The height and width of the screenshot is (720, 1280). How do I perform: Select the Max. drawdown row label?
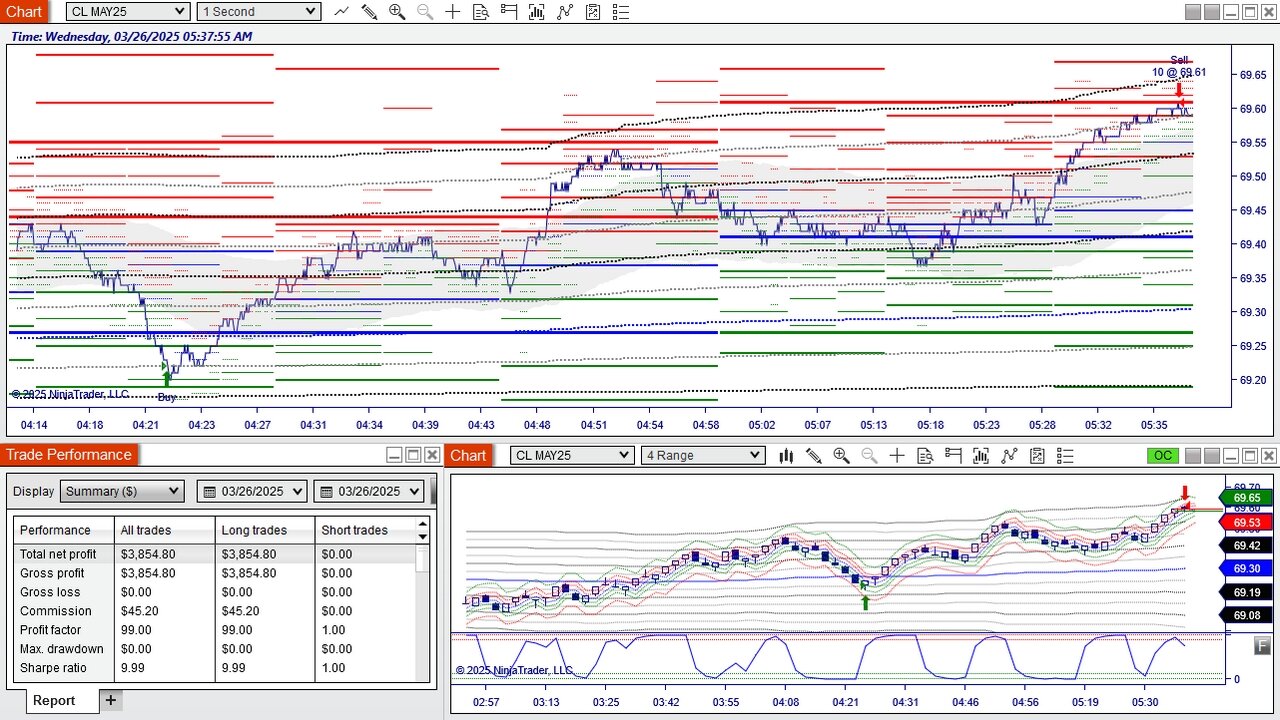61,649
